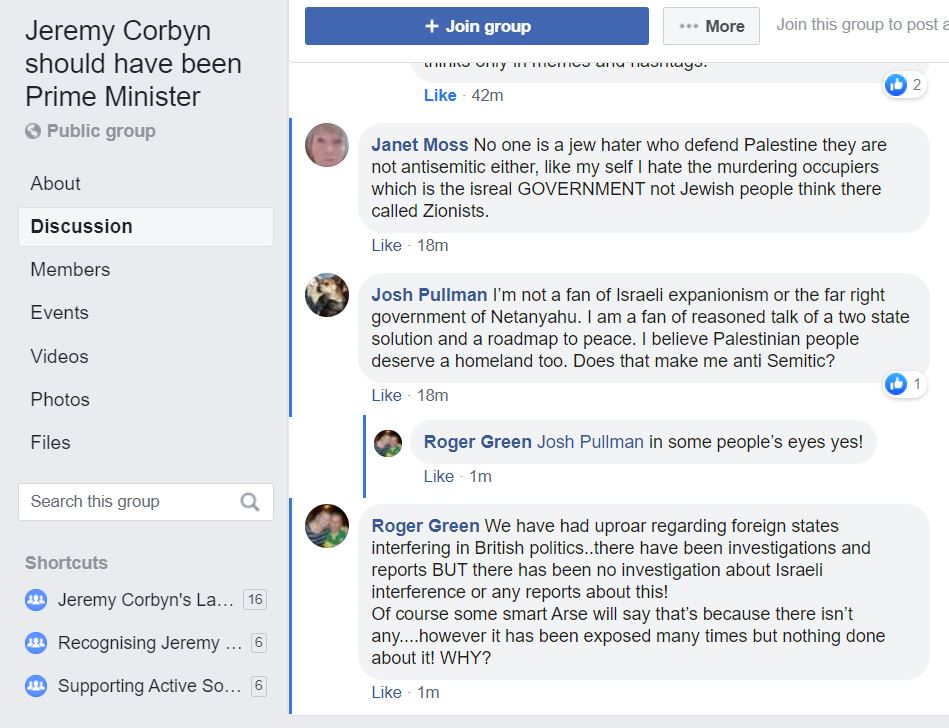Click the group icon beside Supporting Active So... shortcut
Viewport: 949px width, 728px height.
(x=36, y=686)
